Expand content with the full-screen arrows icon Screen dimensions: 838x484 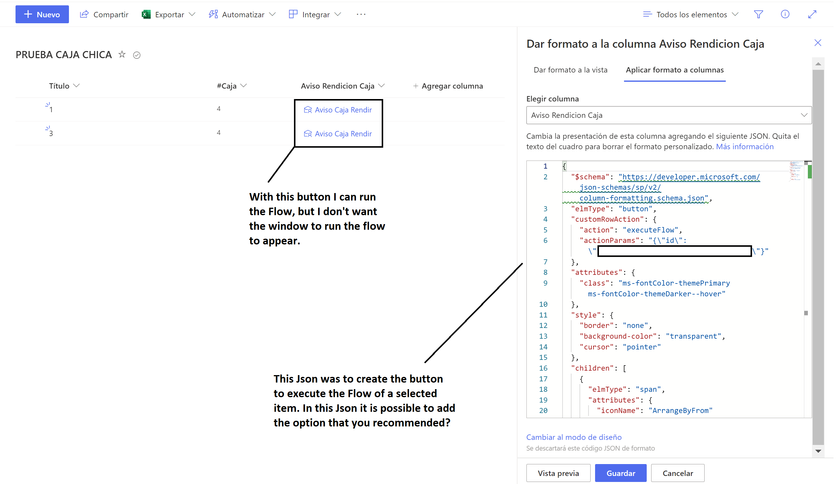click(x=812, y=14)
